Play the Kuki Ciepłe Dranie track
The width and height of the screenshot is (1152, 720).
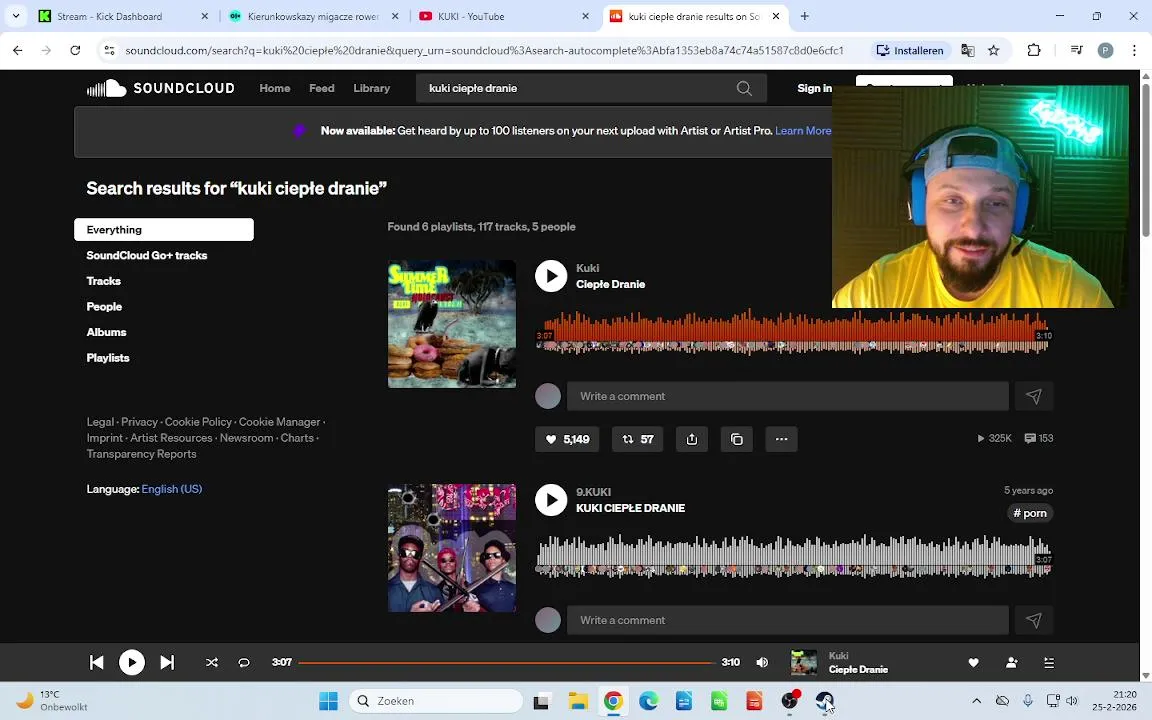click(551, 276)
